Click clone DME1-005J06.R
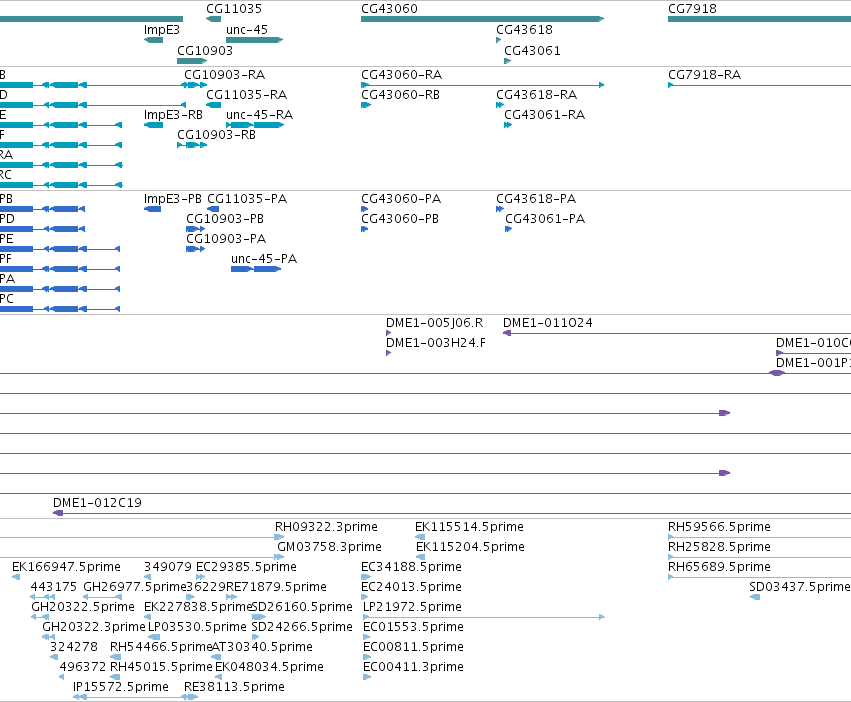 tap(434, 323)
